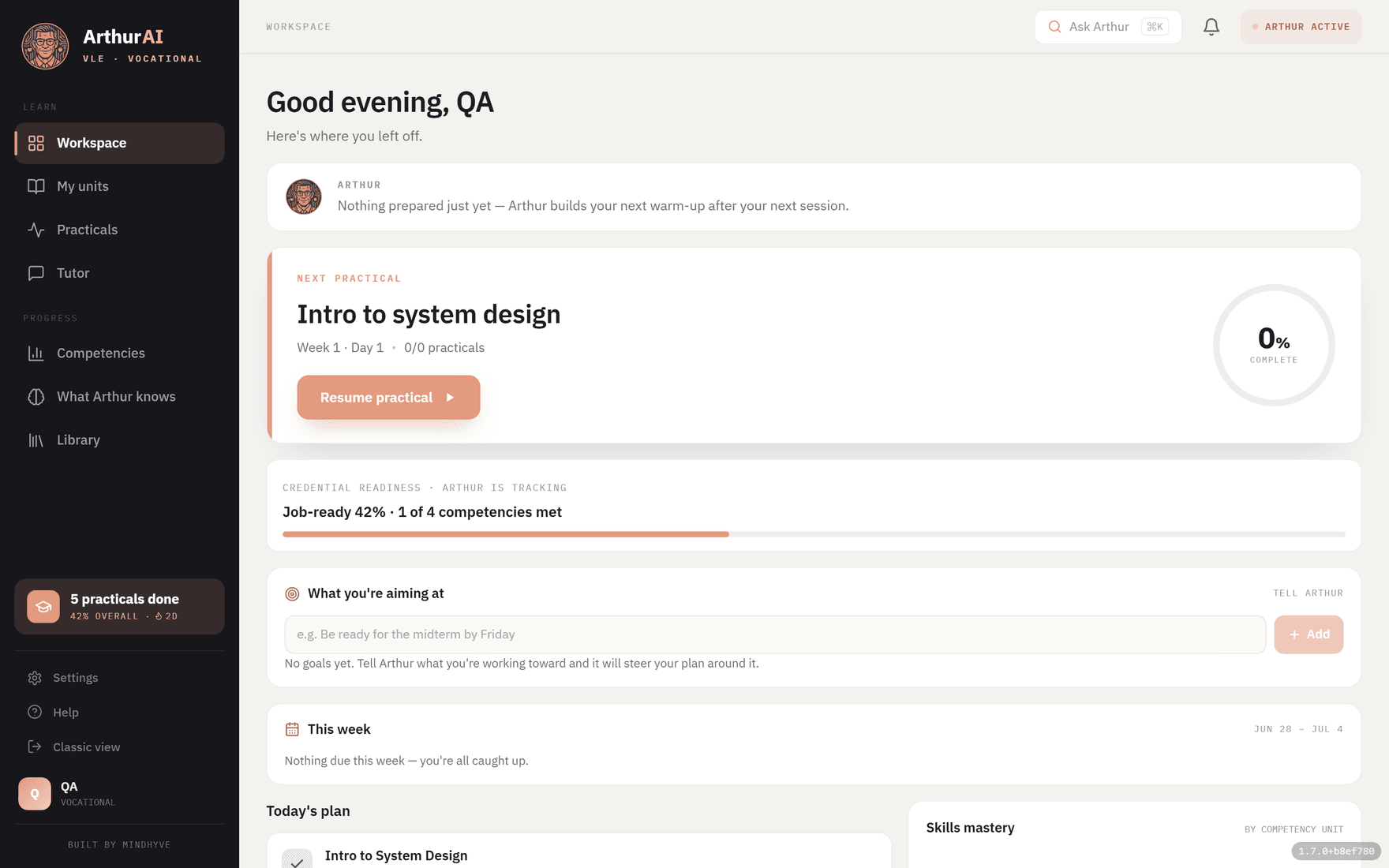The width and height of the screenshot is (1389, 868).
Task: Click the Tutor chat bubble icon
Action: coord(36,273)
